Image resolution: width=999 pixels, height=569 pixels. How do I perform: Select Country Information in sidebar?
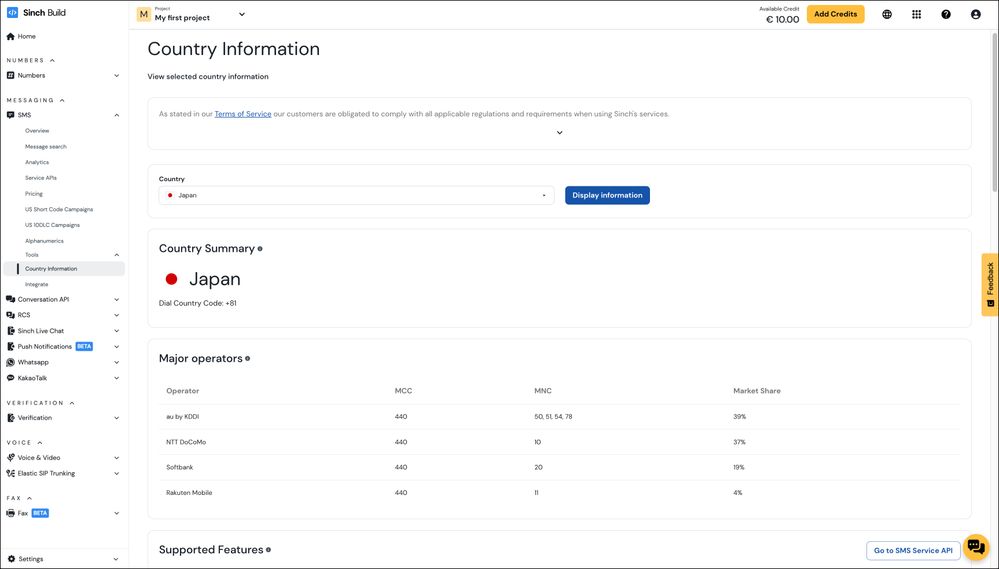click(64, 269)
